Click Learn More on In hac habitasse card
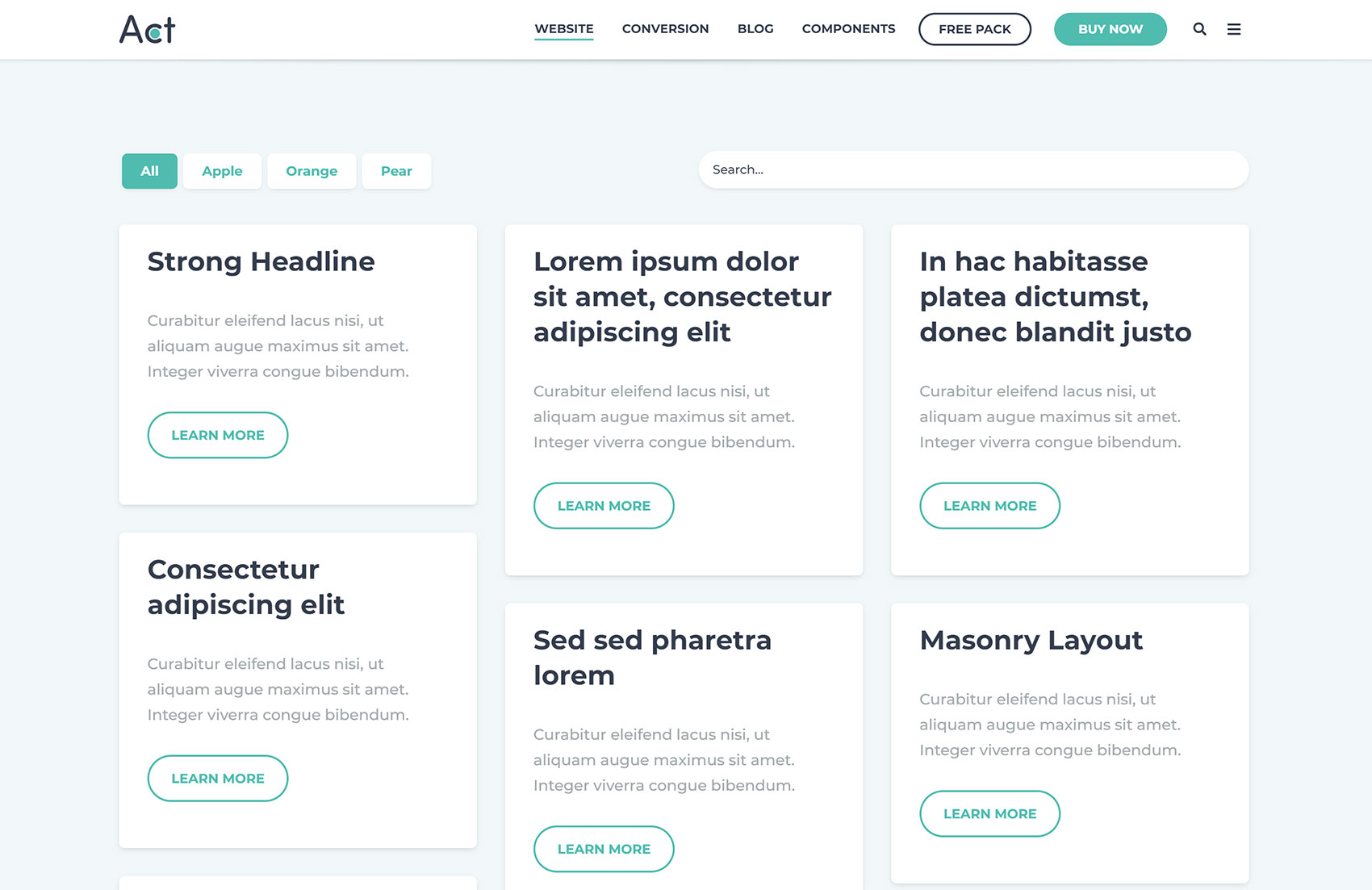The image size is (1372, 890). click(989, 506)
